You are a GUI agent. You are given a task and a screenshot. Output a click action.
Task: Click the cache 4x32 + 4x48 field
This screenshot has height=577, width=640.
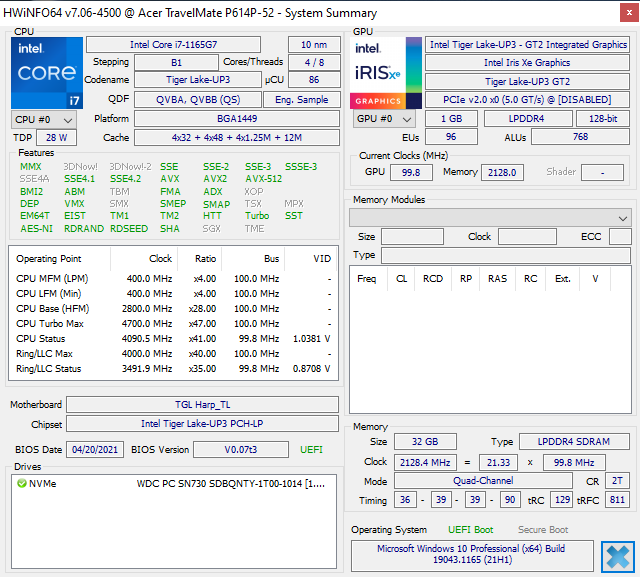coord(237,138)
